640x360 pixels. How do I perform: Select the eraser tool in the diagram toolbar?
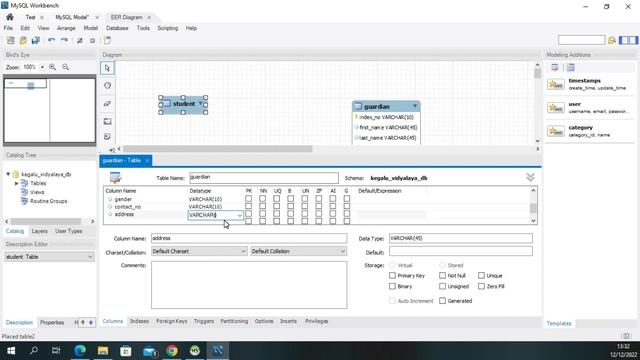coord(107,104)
